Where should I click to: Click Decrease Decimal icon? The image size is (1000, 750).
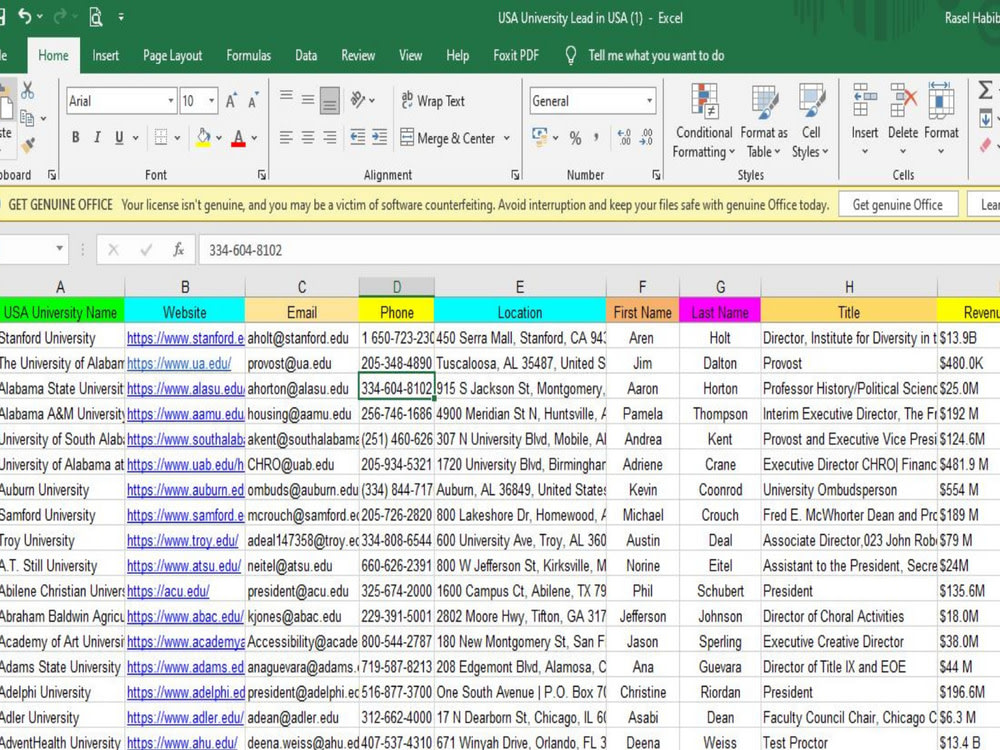[x=646, y=137]
